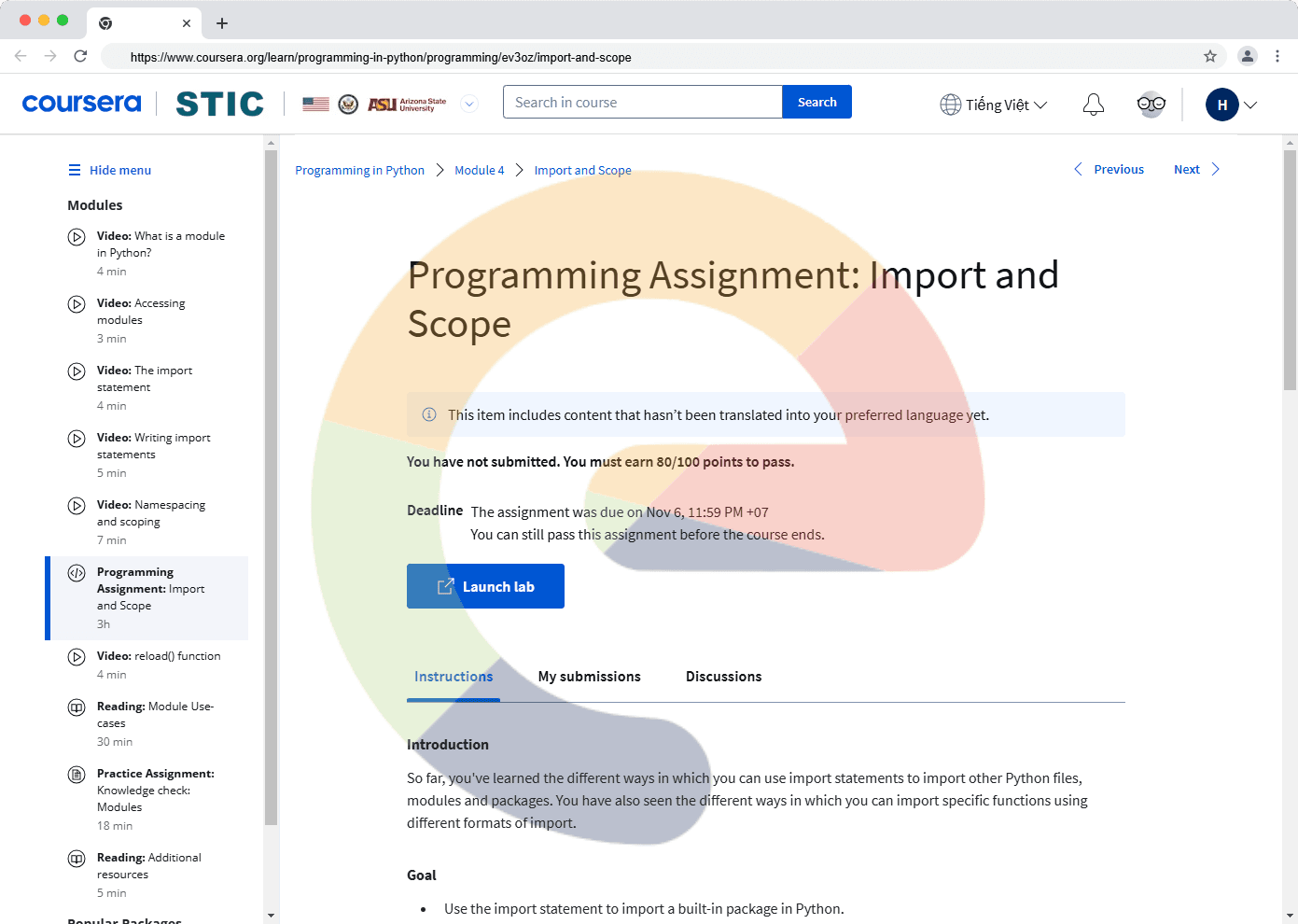Switch to My submissions tab
1298x924 pixels.
point(590,677)
